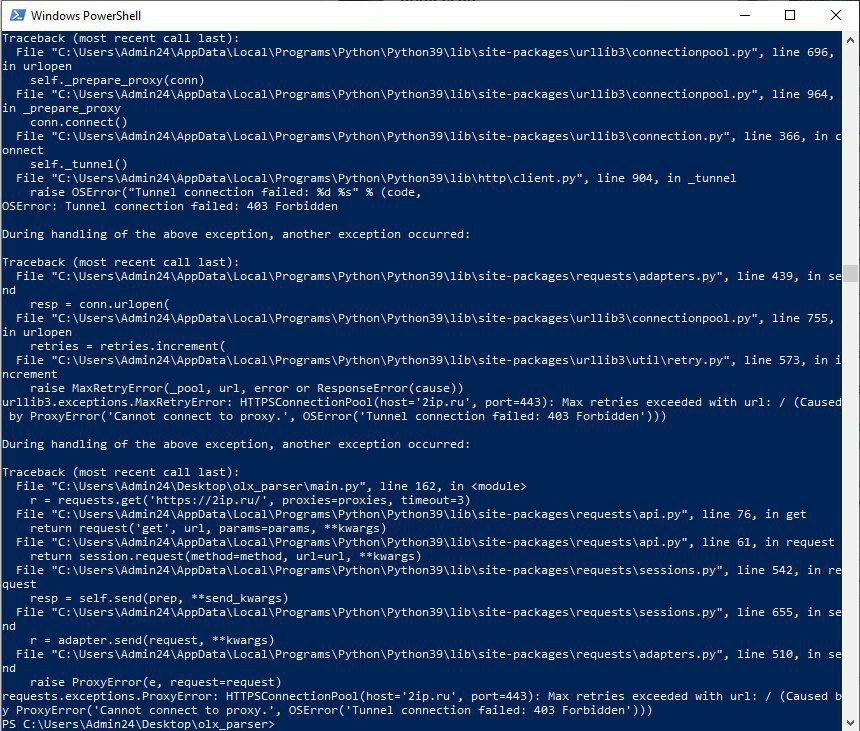The image size is (860, 731).
Task: Click the text 'retries = retries.increment('
Action: pos(128,346)
